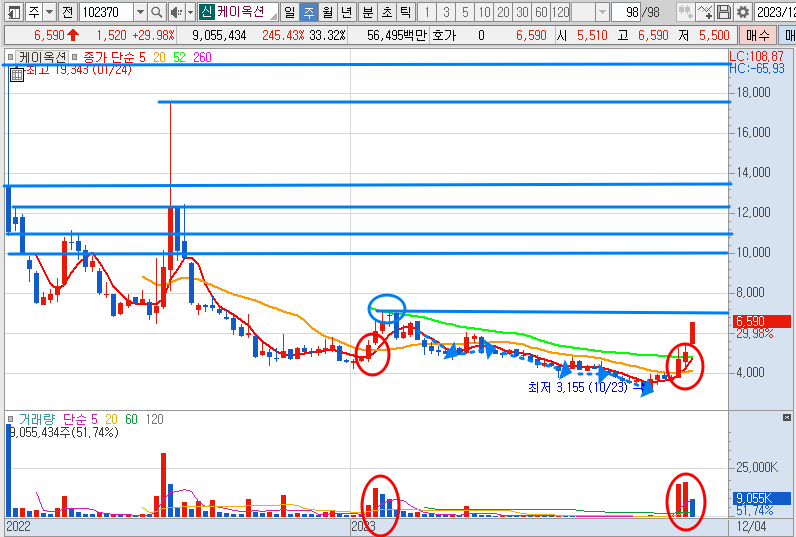Screen dimensions: 796x537
Task: Open the 주 market type dropdown arrow
Action: pos(49,12)
